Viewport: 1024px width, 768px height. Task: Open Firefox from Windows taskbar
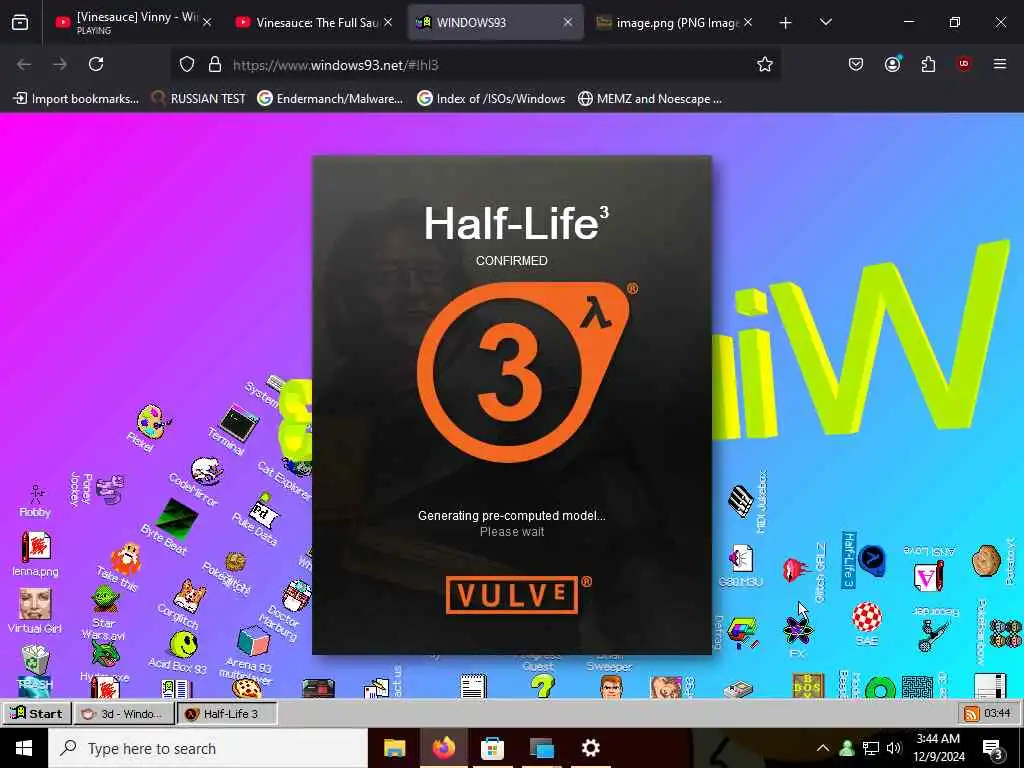click(x=444, y=748)
